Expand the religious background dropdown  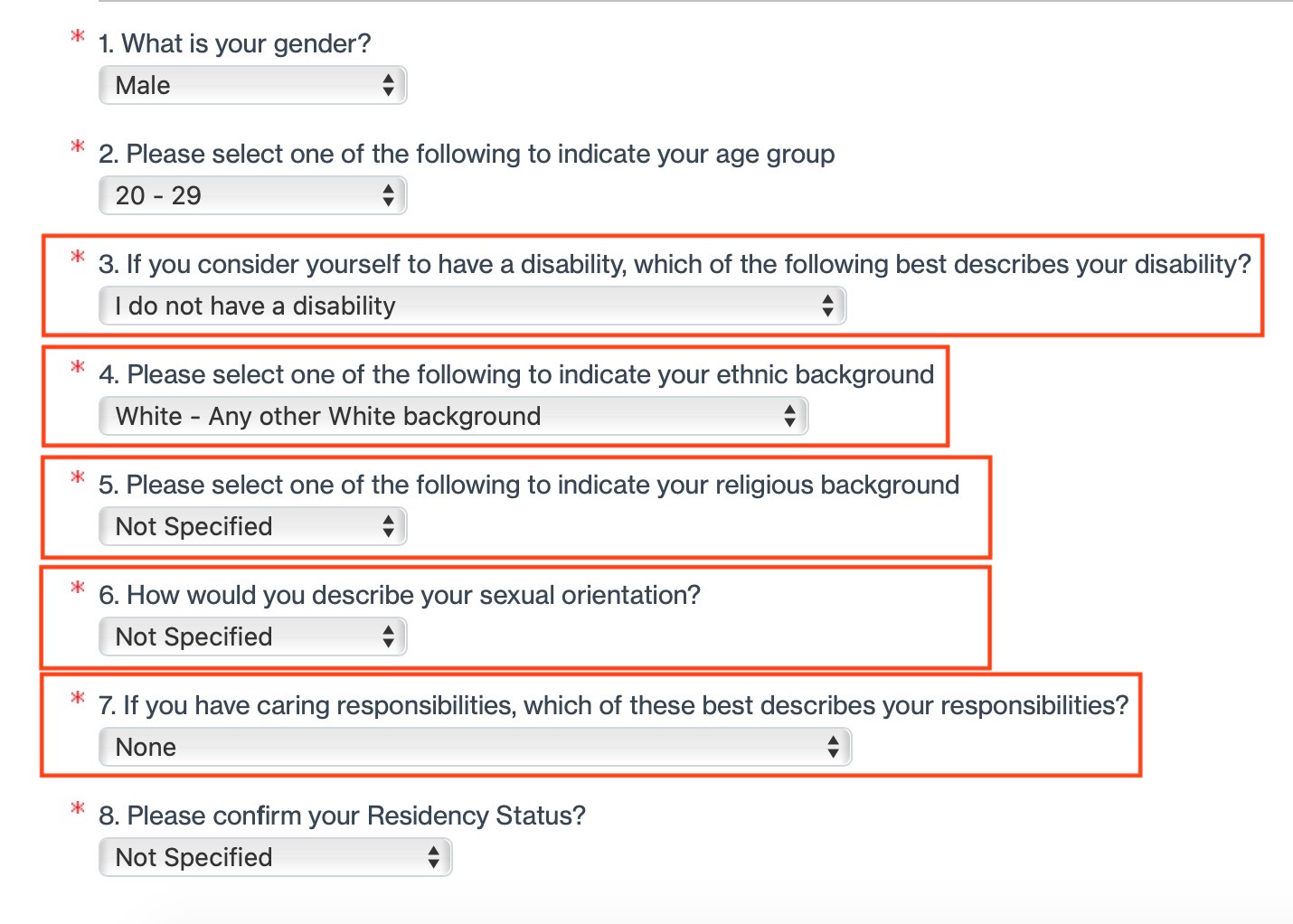[252, 527]
